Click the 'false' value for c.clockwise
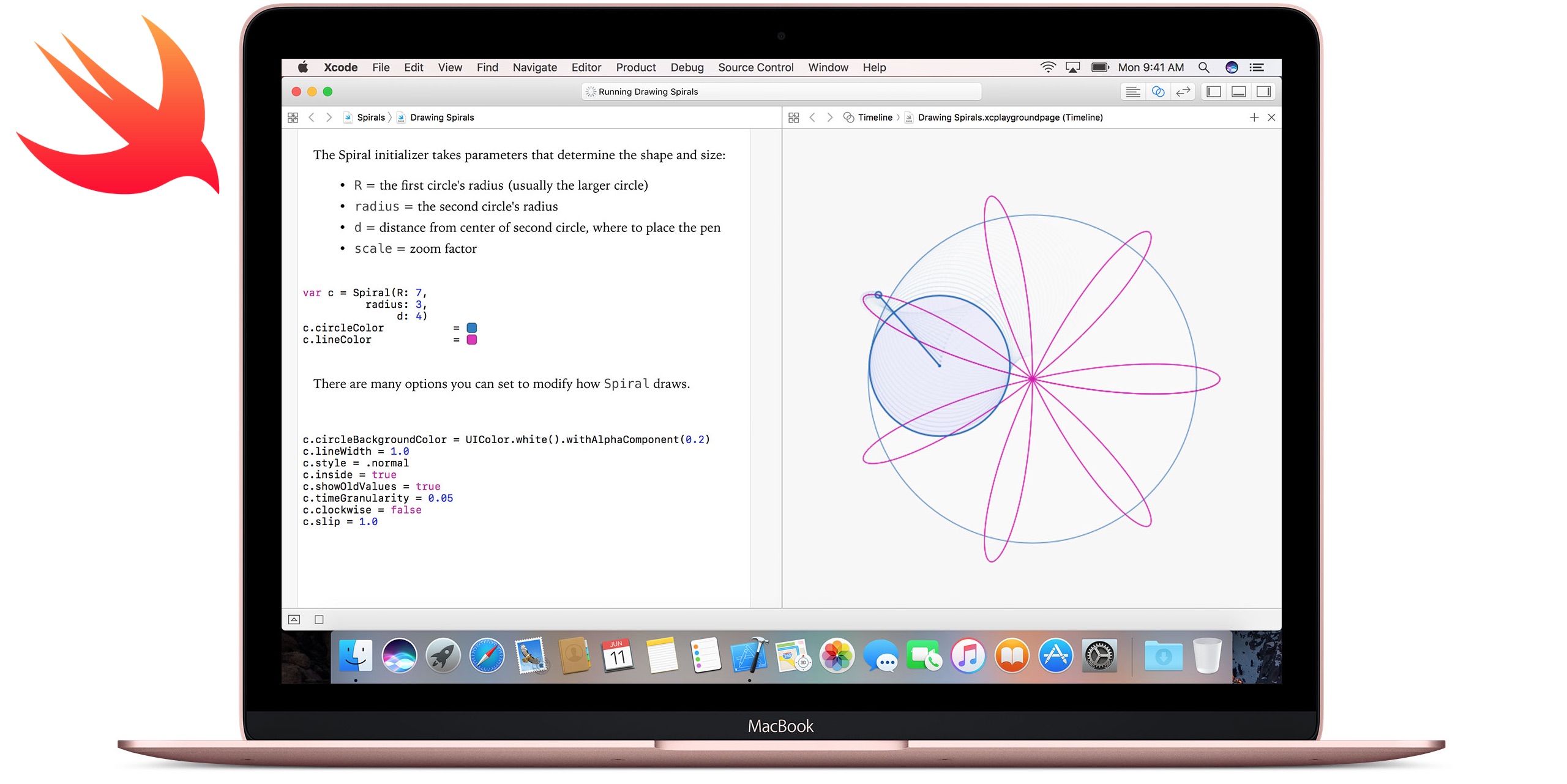 [406, 510]
